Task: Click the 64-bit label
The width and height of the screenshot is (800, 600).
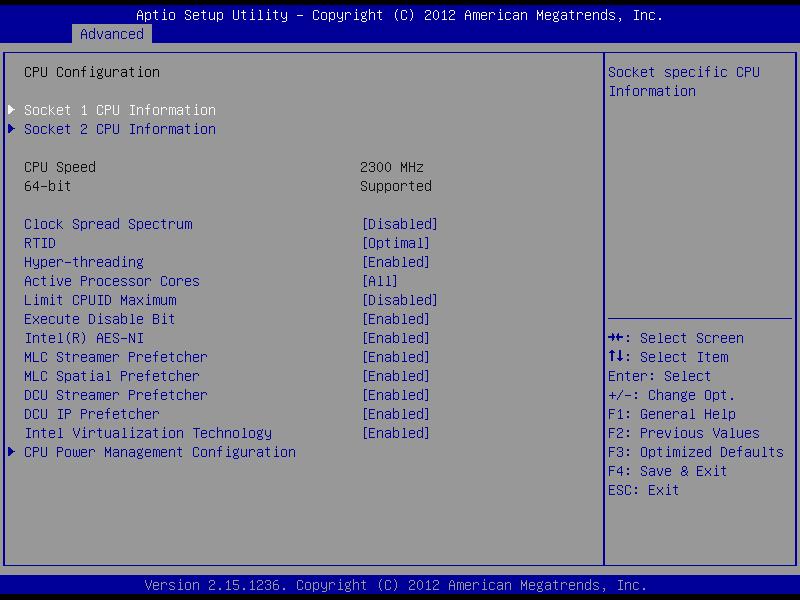Action: (x=47, y=186)
